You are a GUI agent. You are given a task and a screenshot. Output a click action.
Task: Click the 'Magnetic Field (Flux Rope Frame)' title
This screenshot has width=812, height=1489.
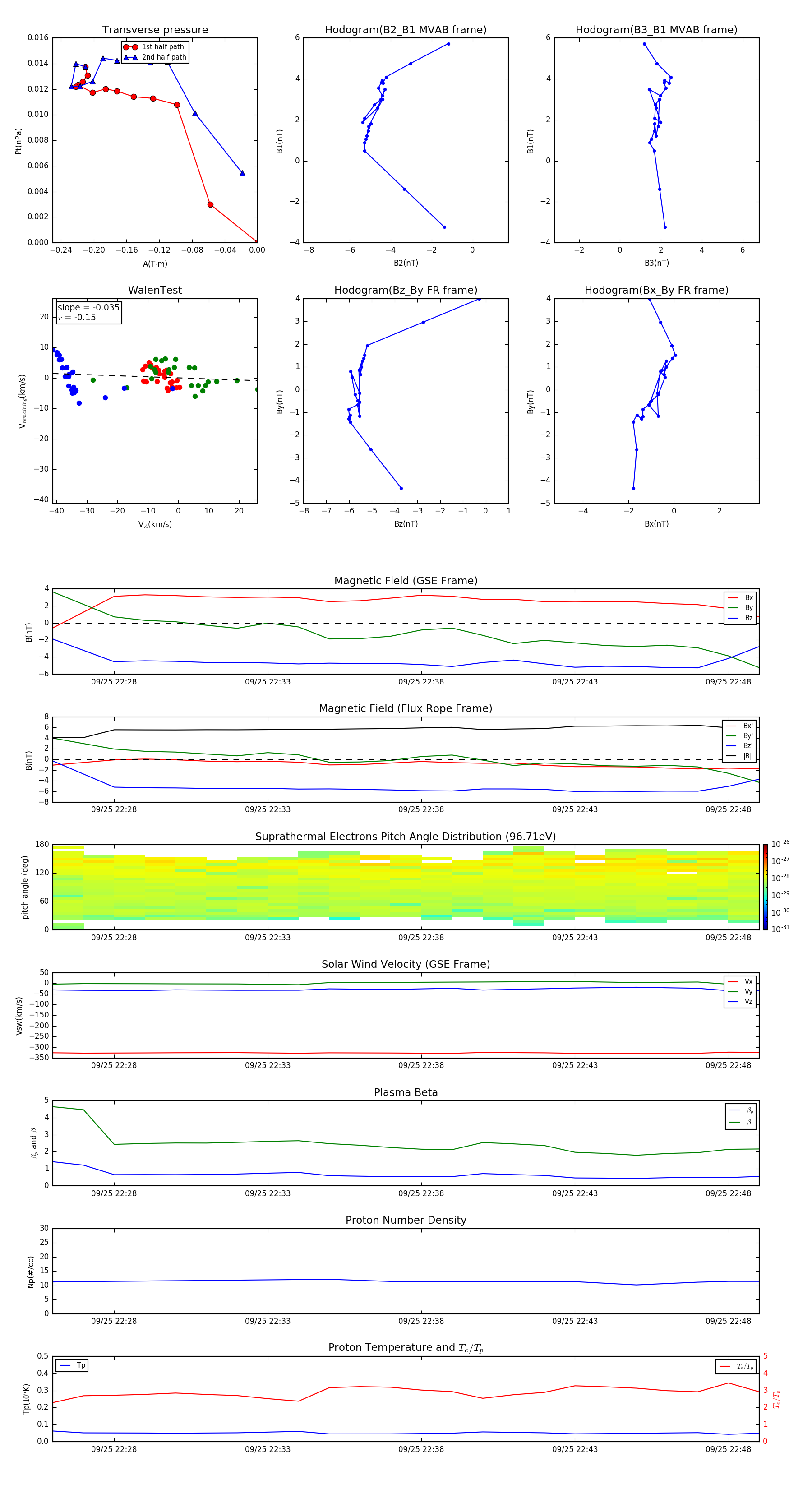(x=406, y=709)
